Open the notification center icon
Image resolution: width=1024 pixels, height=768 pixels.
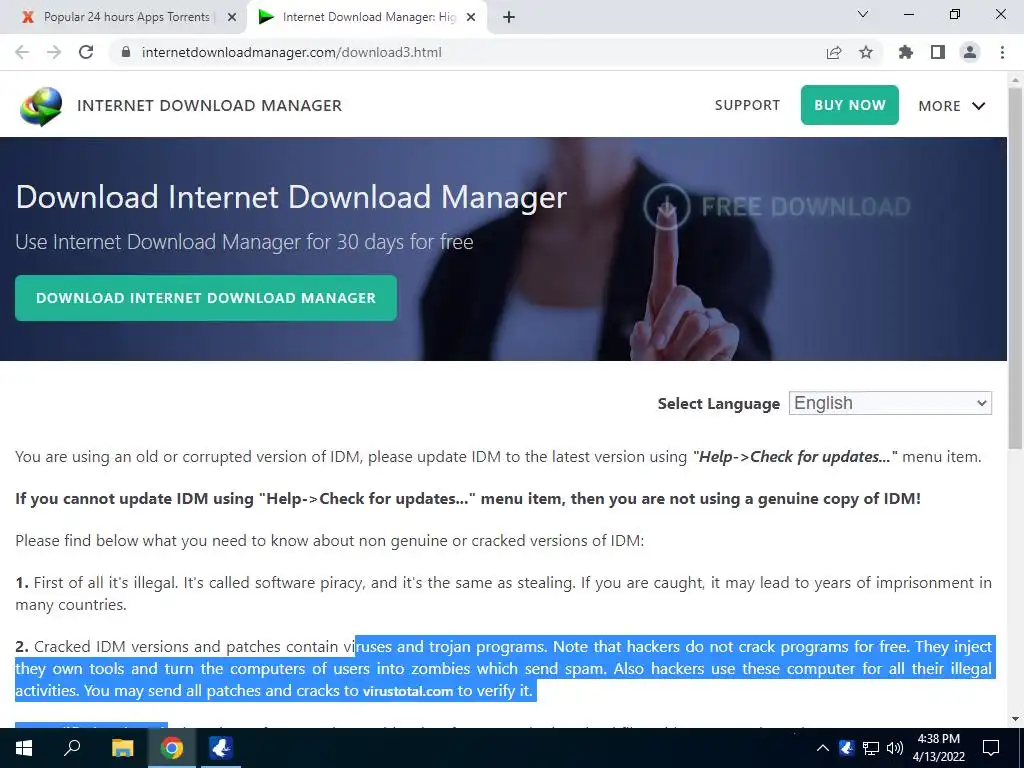pyautogui.click(x=991, y=748)
